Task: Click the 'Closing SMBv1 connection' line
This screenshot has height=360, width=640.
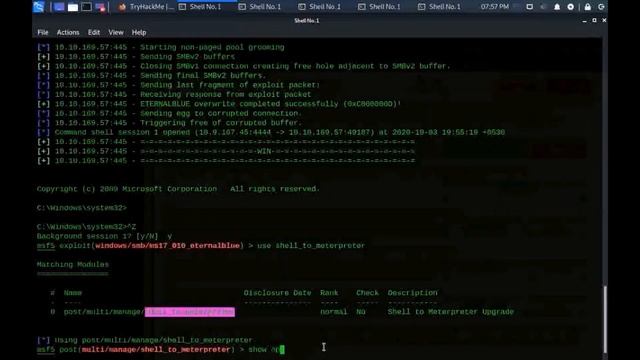Action: coord(244,66)
